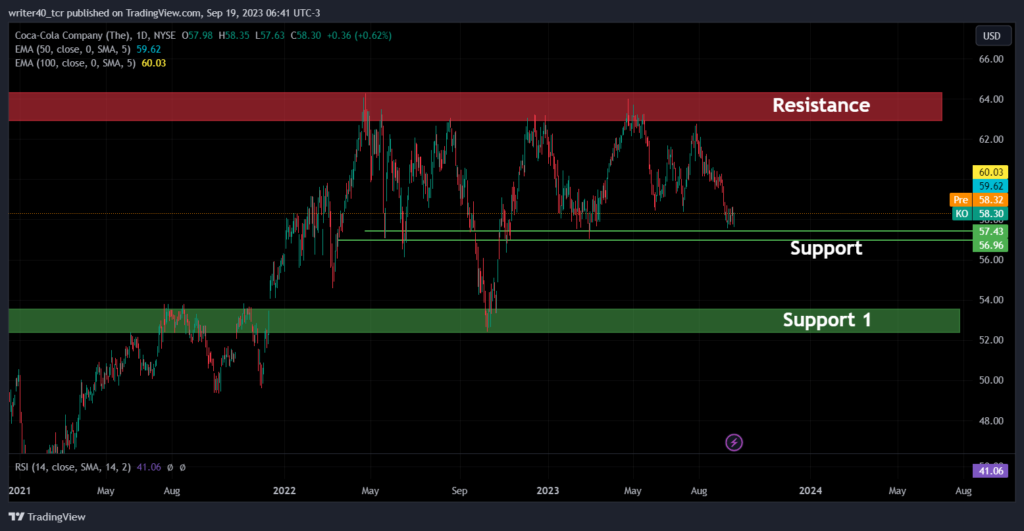Viewport: 1024px width, 531px height.
Task: Click the upper green support line at 57.43
Action: pos(669,231)
